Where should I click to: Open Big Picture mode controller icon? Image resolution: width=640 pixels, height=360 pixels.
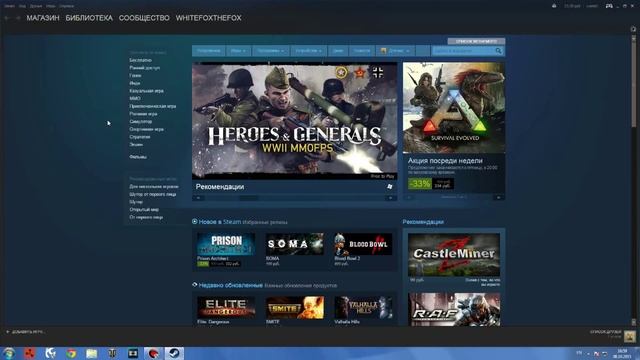609,6
